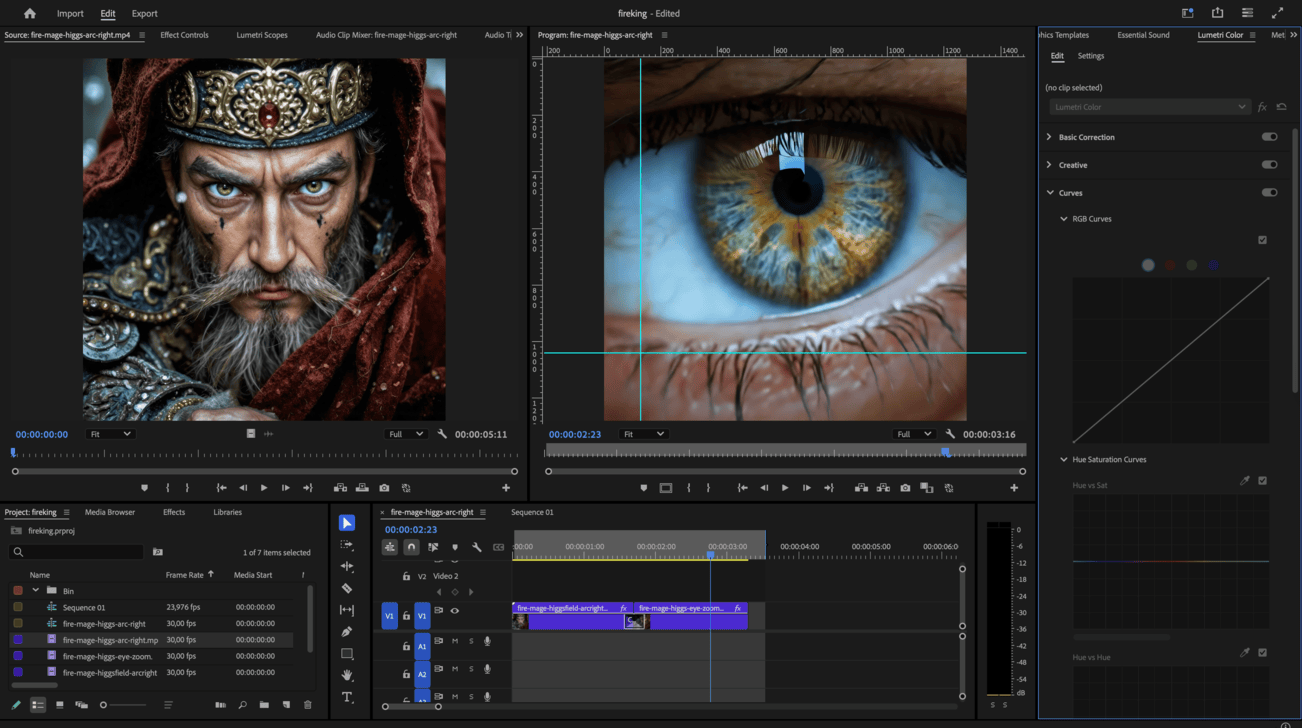The image size is (1302, 728).
Task: Select the Hand tool
Action: tap(347, 676)
